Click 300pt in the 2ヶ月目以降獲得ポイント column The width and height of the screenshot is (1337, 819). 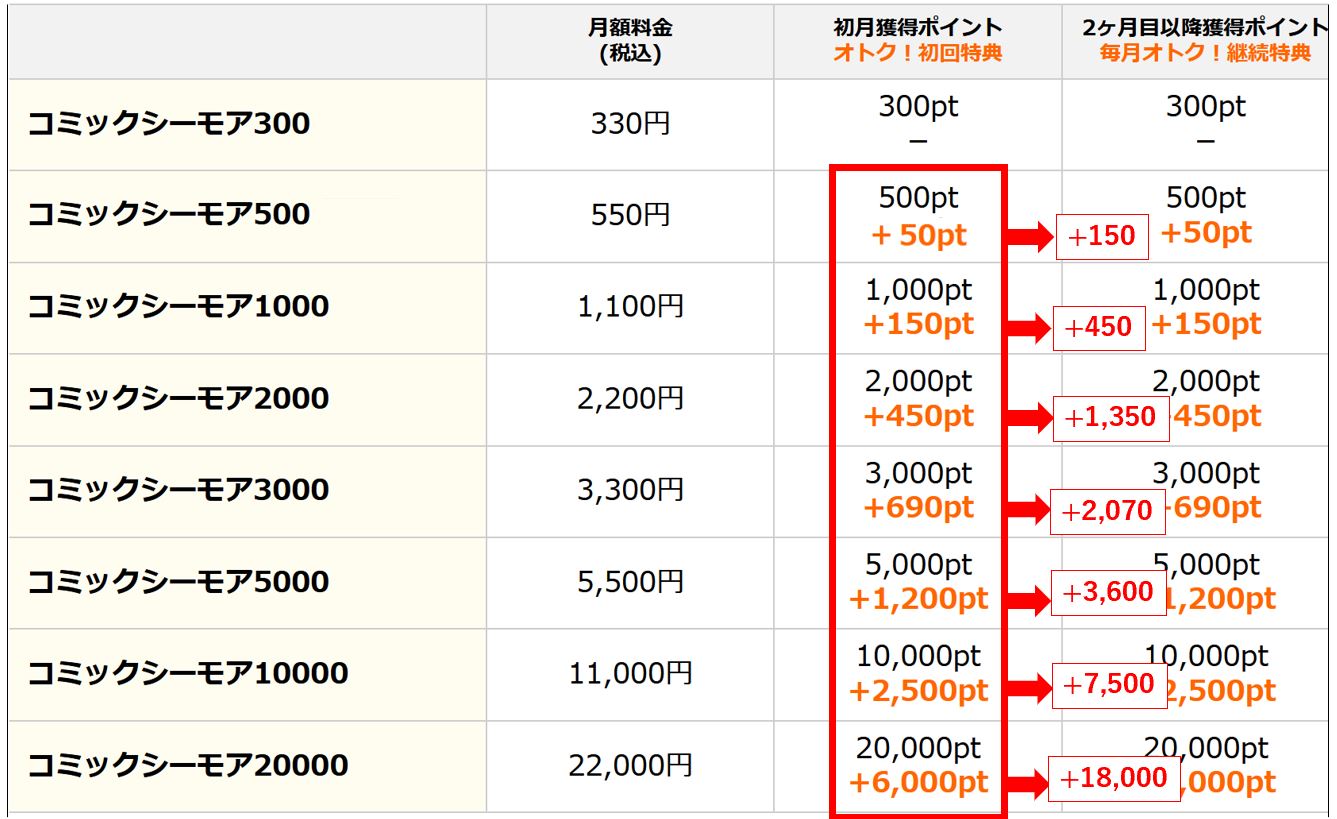[1205, 106]
